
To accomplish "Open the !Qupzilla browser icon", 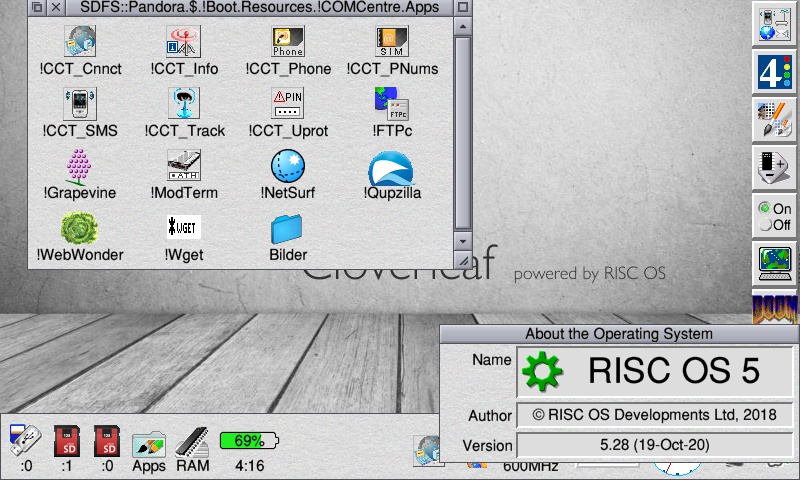I will click(390, 167).
